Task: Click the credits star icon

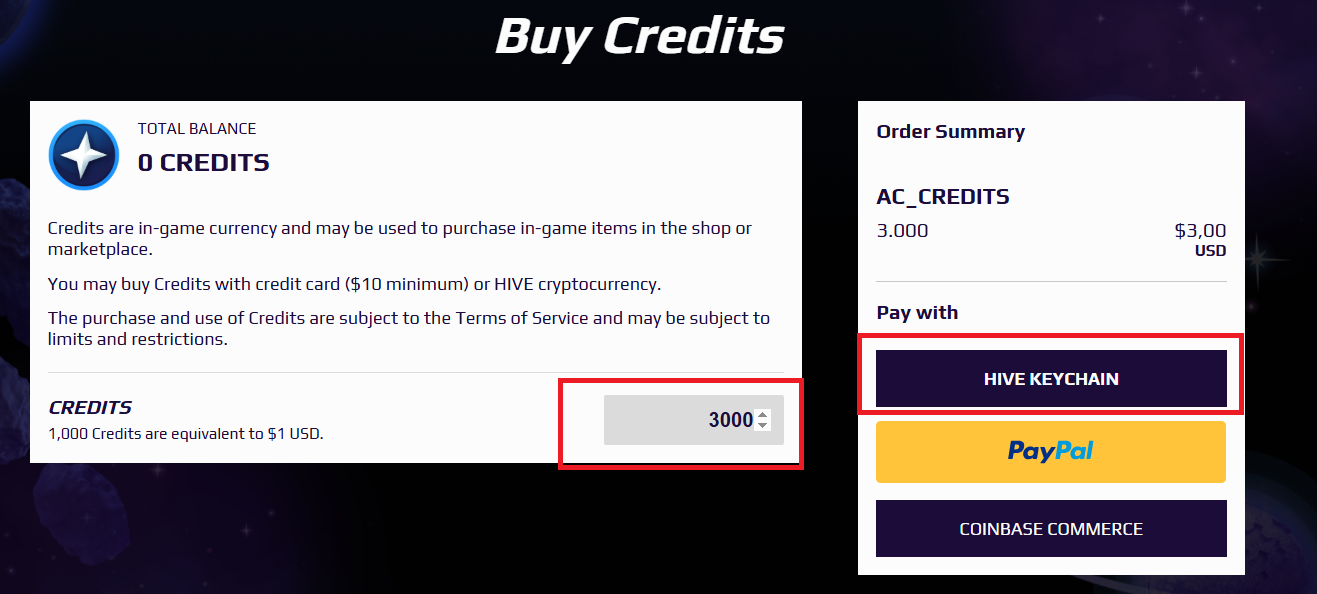Action: point(84,155)
